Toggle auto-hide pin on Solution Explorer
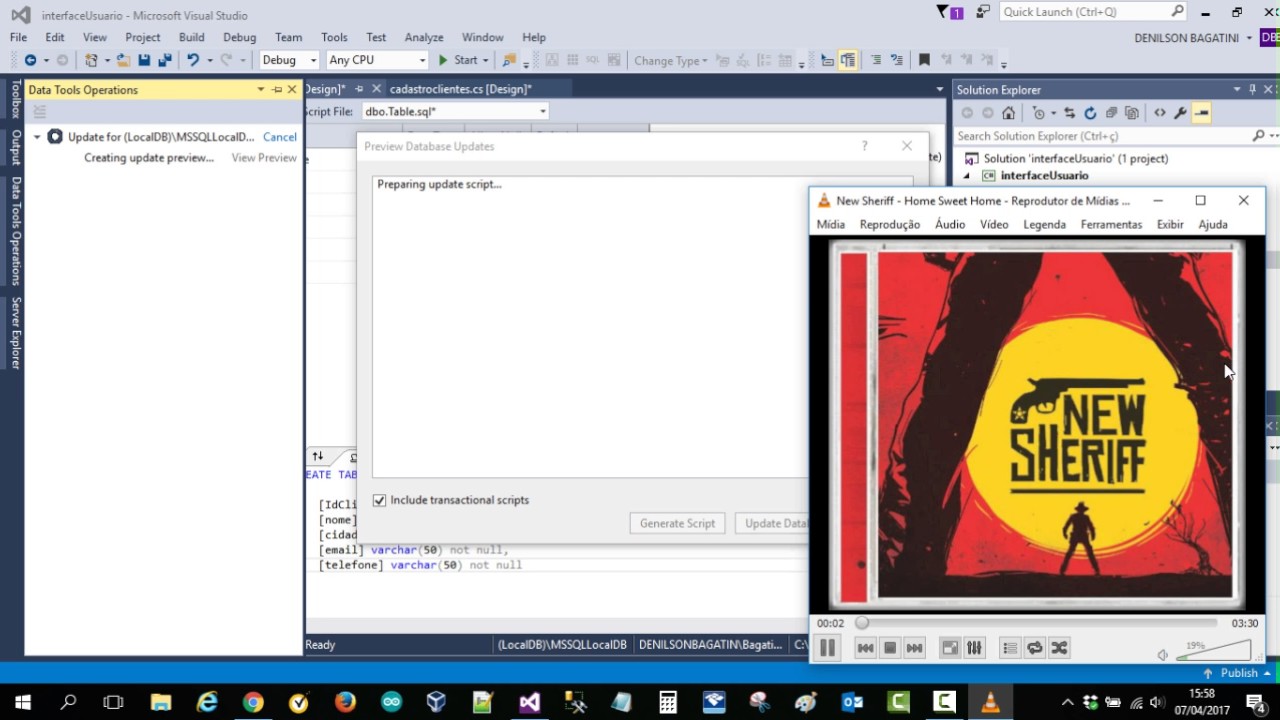Image resolution: width=1280 pixels, height=720 pixels. tap(1252, 90)
